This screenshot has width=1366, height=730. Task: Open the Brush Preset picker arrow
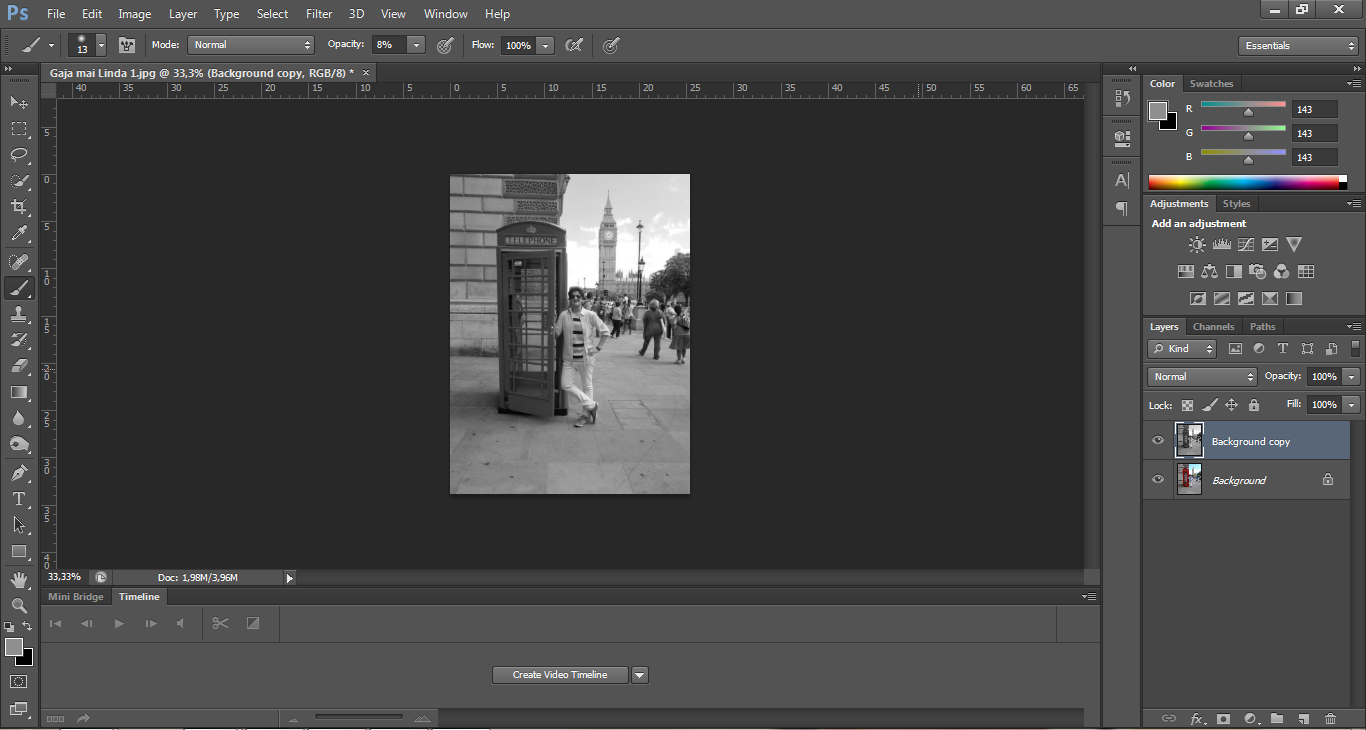tap(101, 46)
